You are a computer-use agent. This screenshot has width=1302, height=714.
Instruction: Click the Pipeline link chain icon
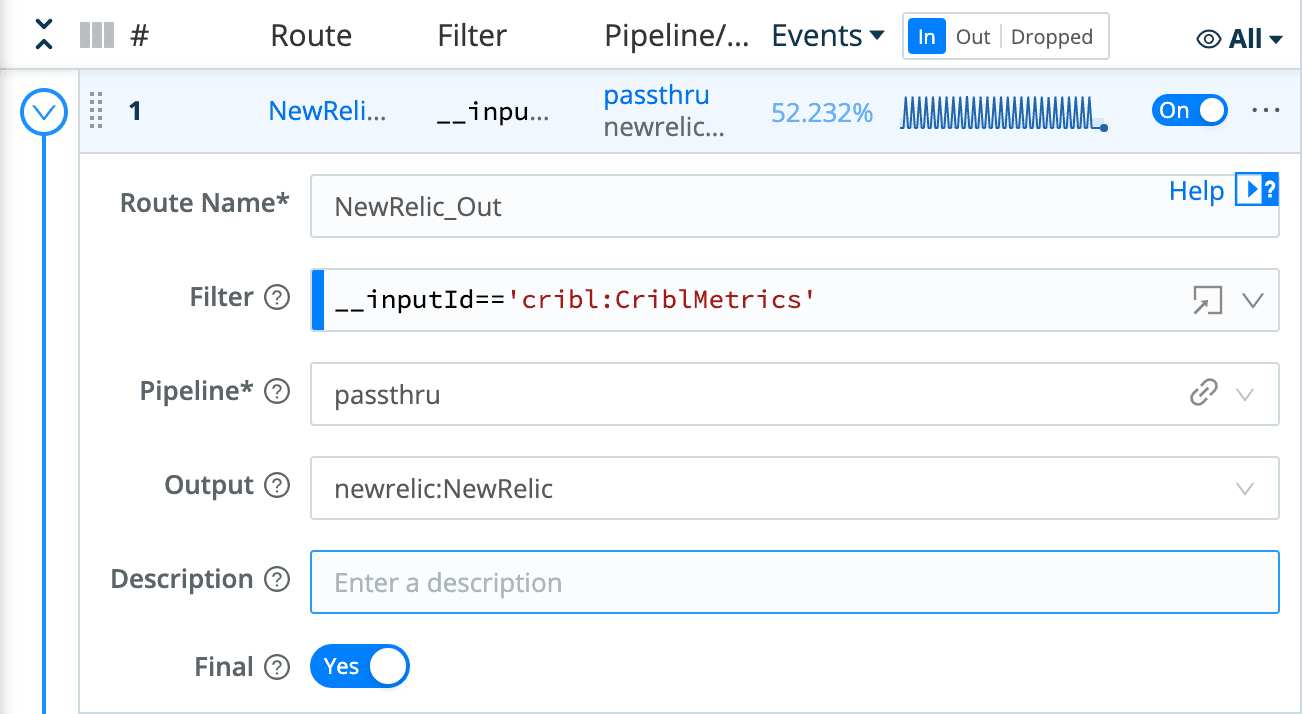click(x=1203, y=394)
